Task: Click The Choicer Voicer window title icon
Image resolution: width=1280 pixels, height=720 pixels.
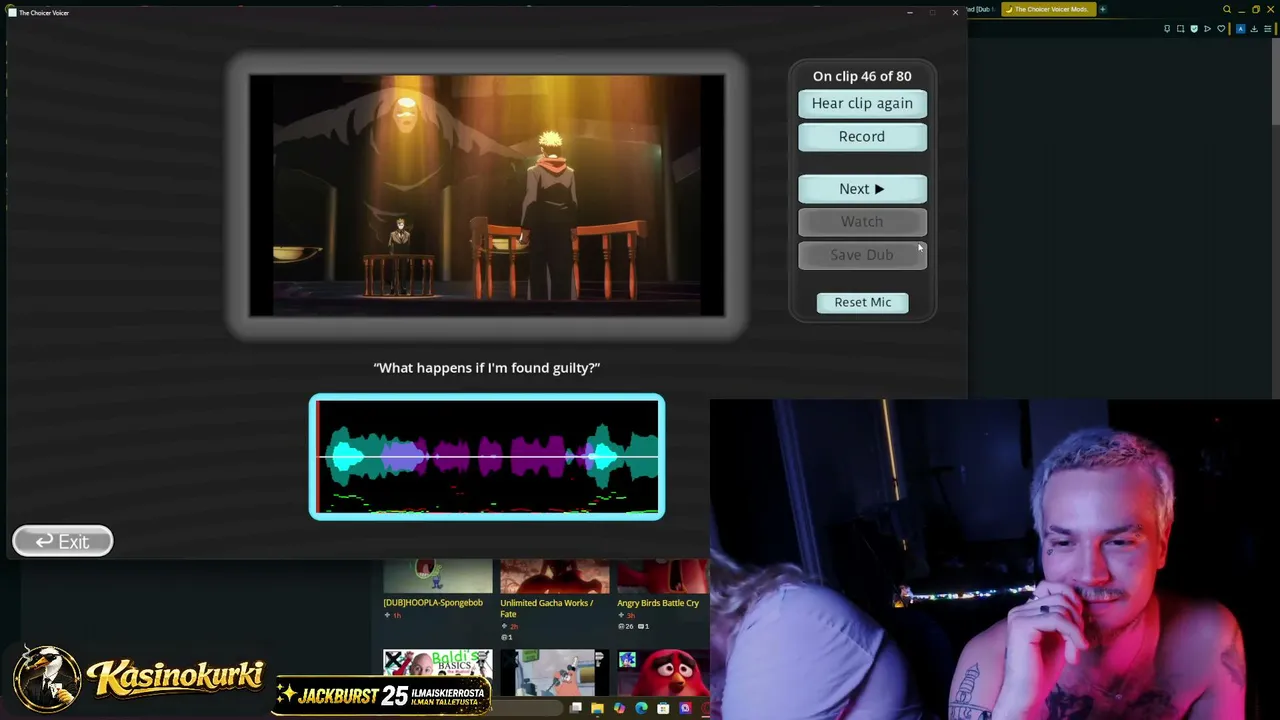Action: (x=12, y=12)
